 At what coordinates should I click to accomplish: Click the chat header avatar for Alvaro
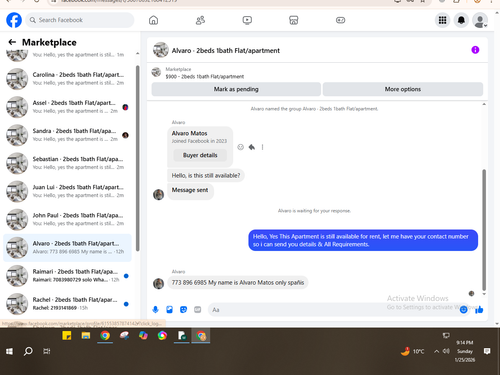tap(161, 50)
